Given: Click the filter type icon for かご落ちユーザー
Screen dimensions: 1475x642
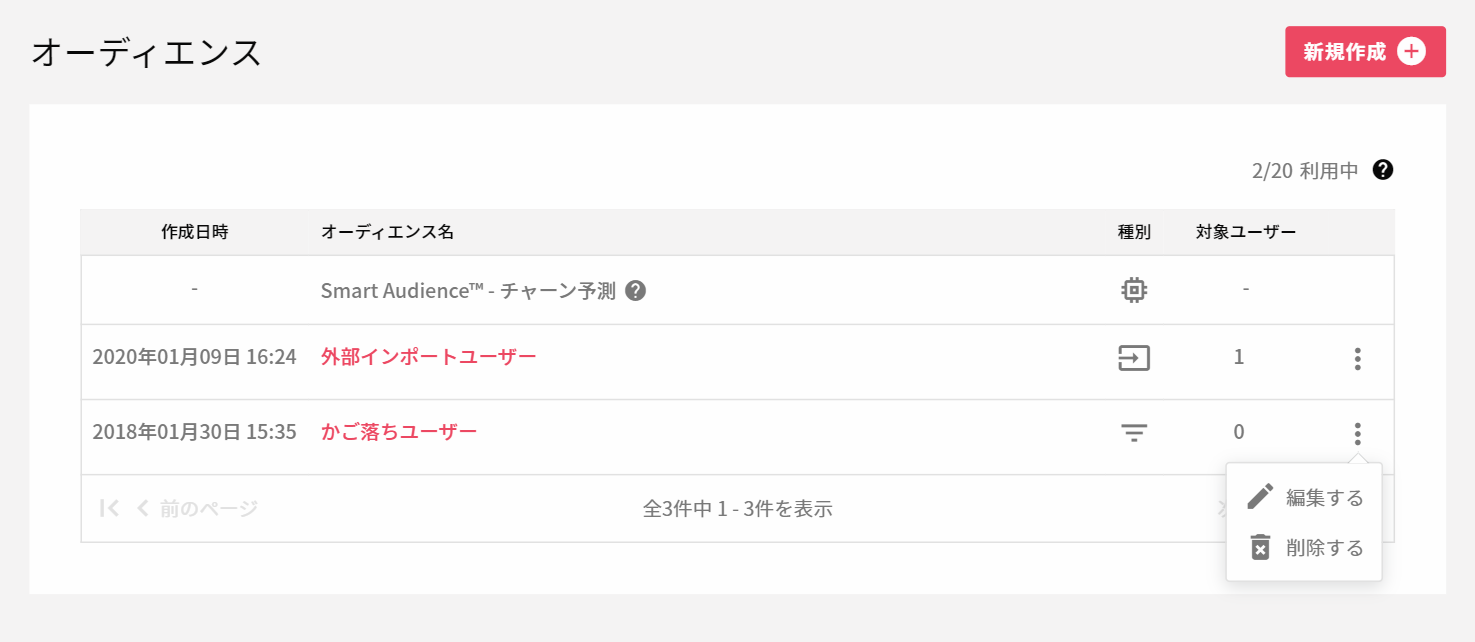Looking at the screenshot, I should [x=1134, y=433].
